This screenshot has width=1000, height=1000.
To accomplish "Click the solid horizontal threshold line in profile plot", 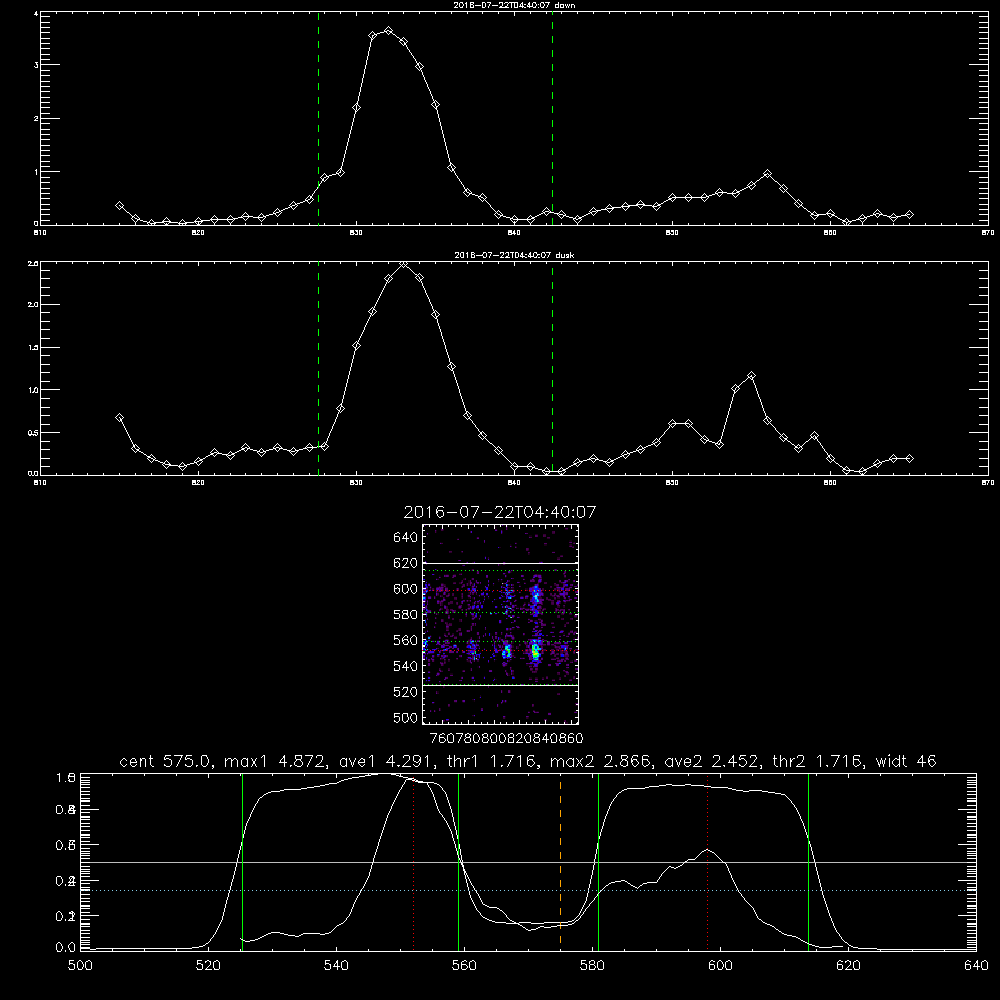I will pos(528,862).
